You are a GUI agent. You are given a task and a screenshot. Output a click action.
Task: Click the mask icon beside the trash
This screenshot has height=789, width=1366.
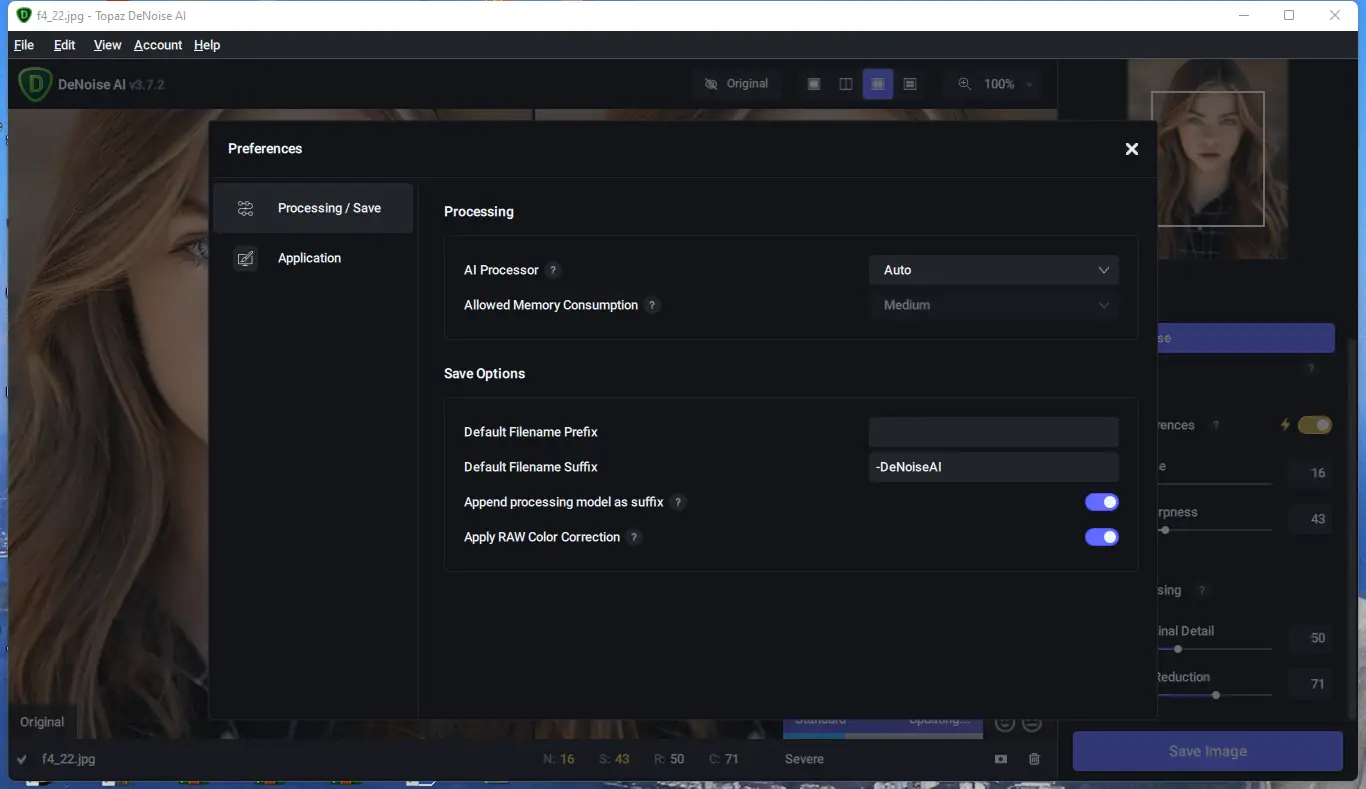point(1001,759)
